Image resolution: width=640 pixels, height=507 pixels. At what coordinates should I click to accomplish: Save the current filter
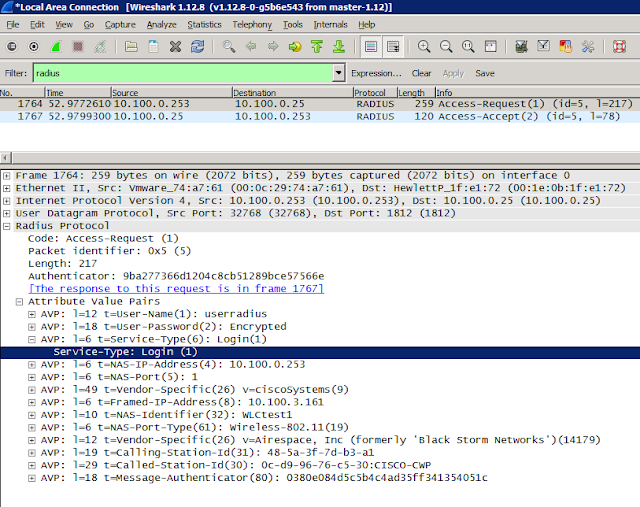click(x=484, y=73)
